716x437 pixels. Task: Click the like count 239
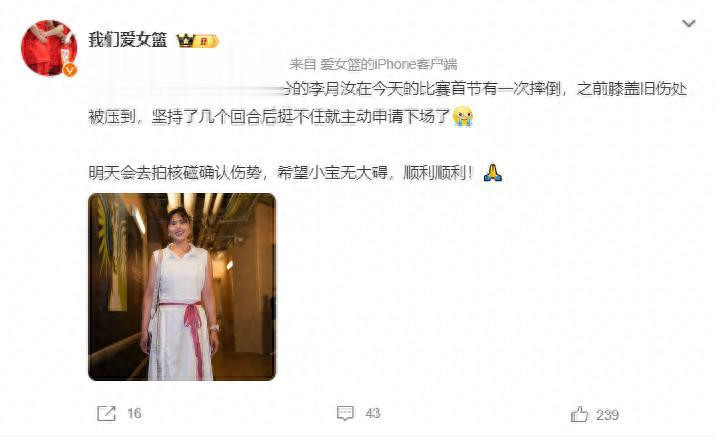click(x=607, y=415)
